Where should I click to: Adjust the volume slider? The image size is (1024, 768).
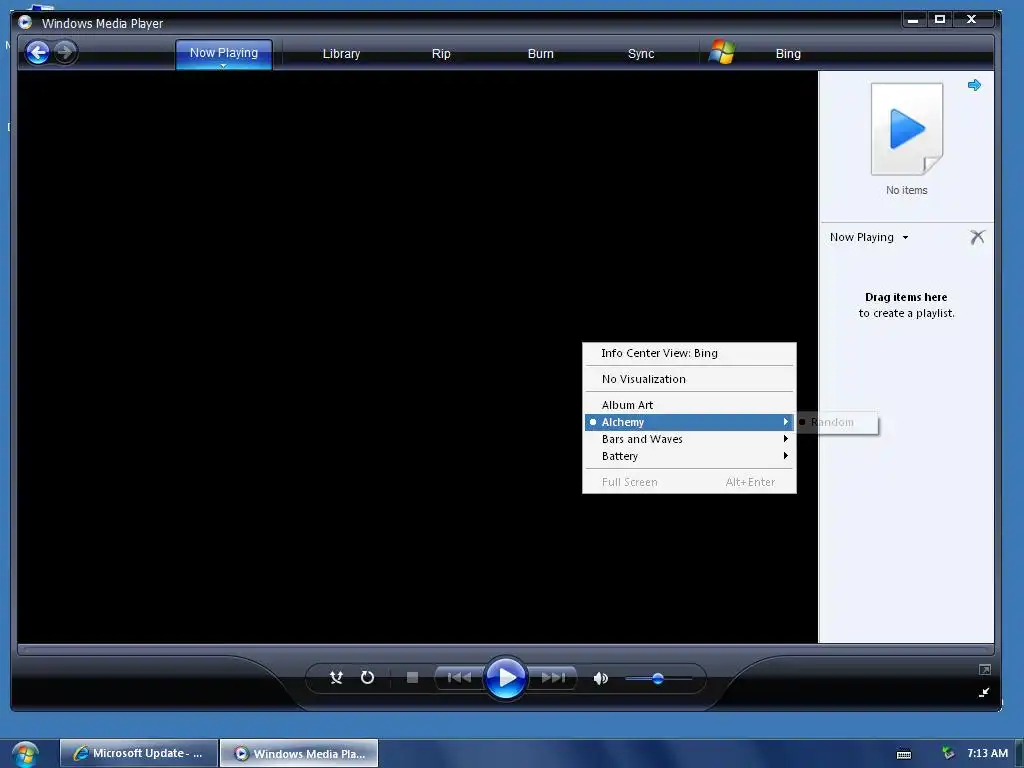coord(658,679)
